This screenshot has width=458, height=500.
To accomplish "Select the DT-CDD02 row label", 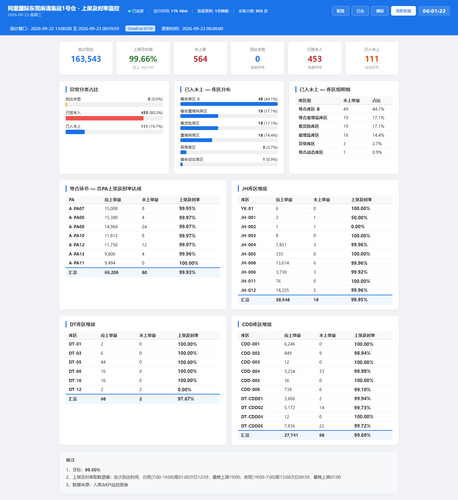I will click(252, 408).
